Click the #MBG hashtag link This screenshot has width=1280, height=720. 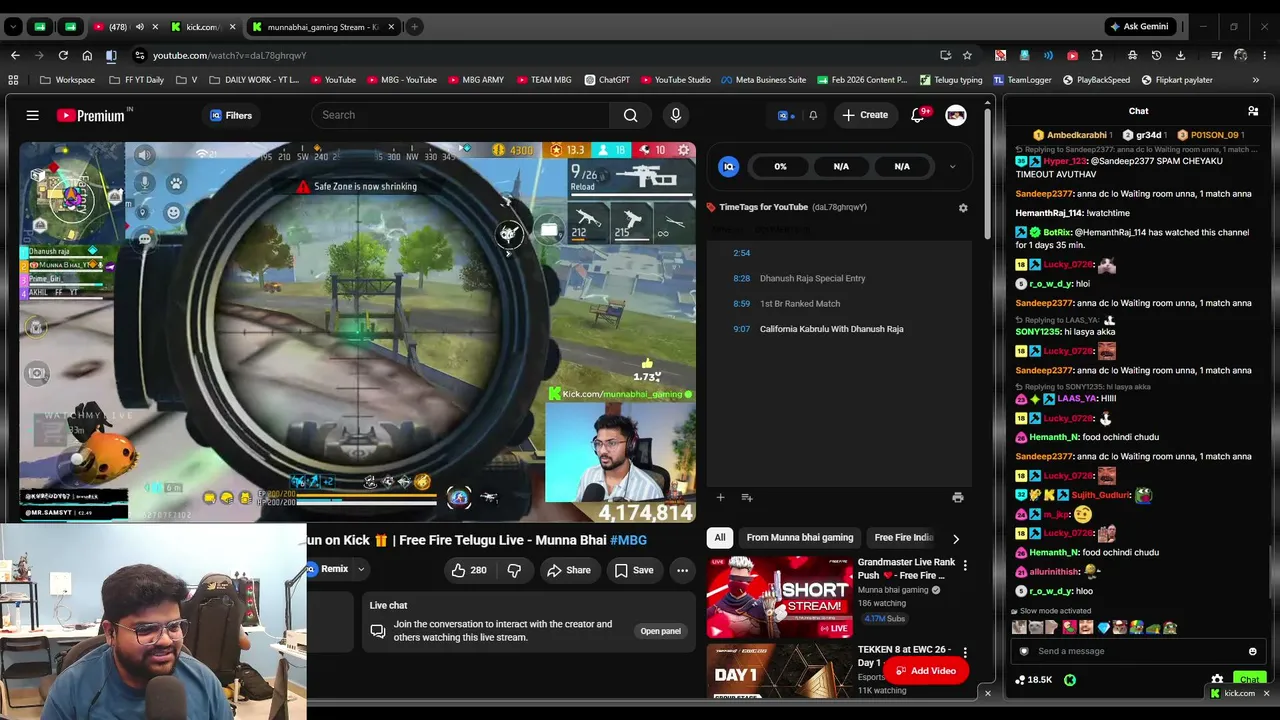pyautogui.click(x=628, y=540)
